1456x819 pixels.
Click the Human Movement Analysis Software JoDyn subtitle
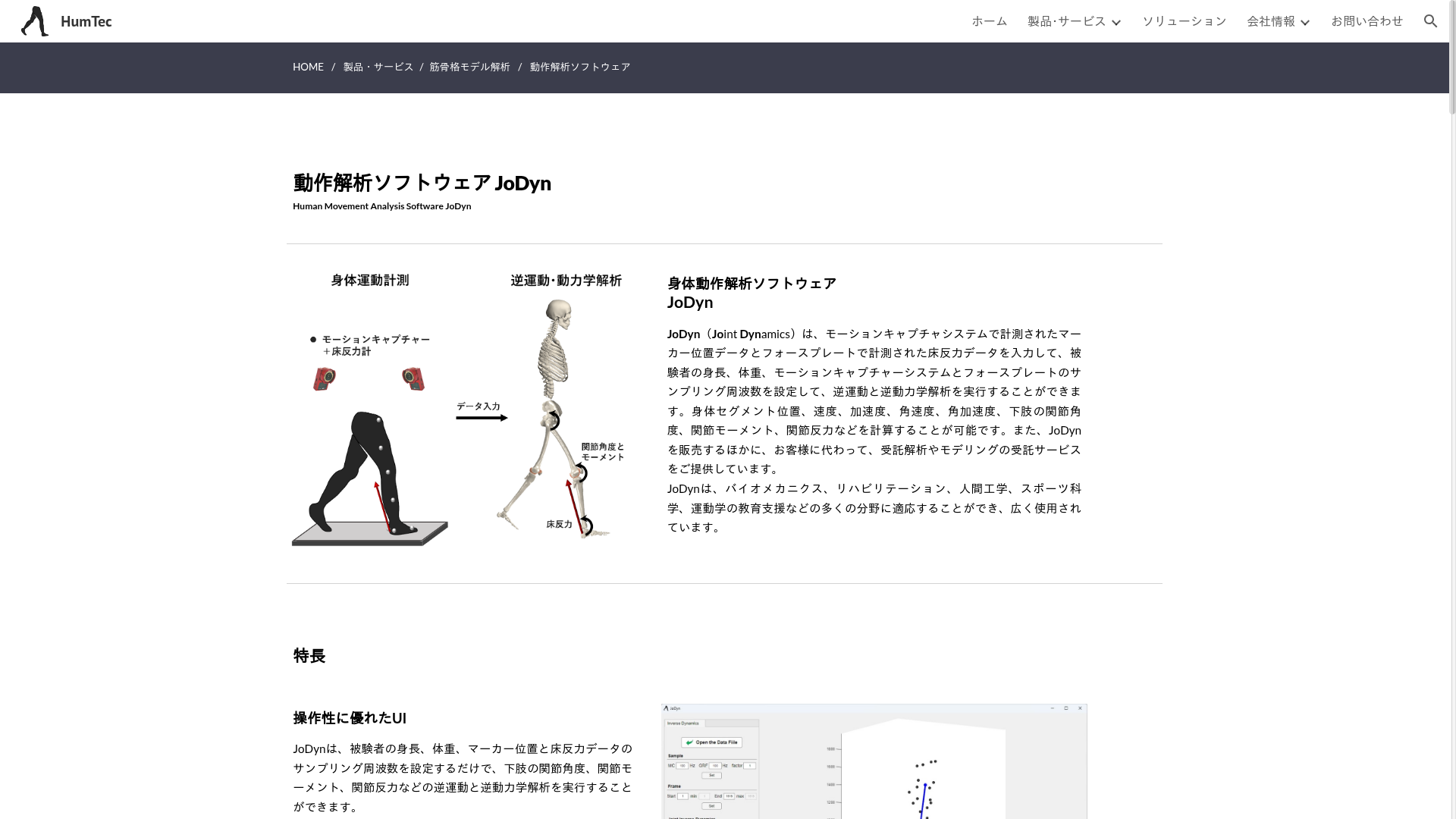tap(382, 206)
